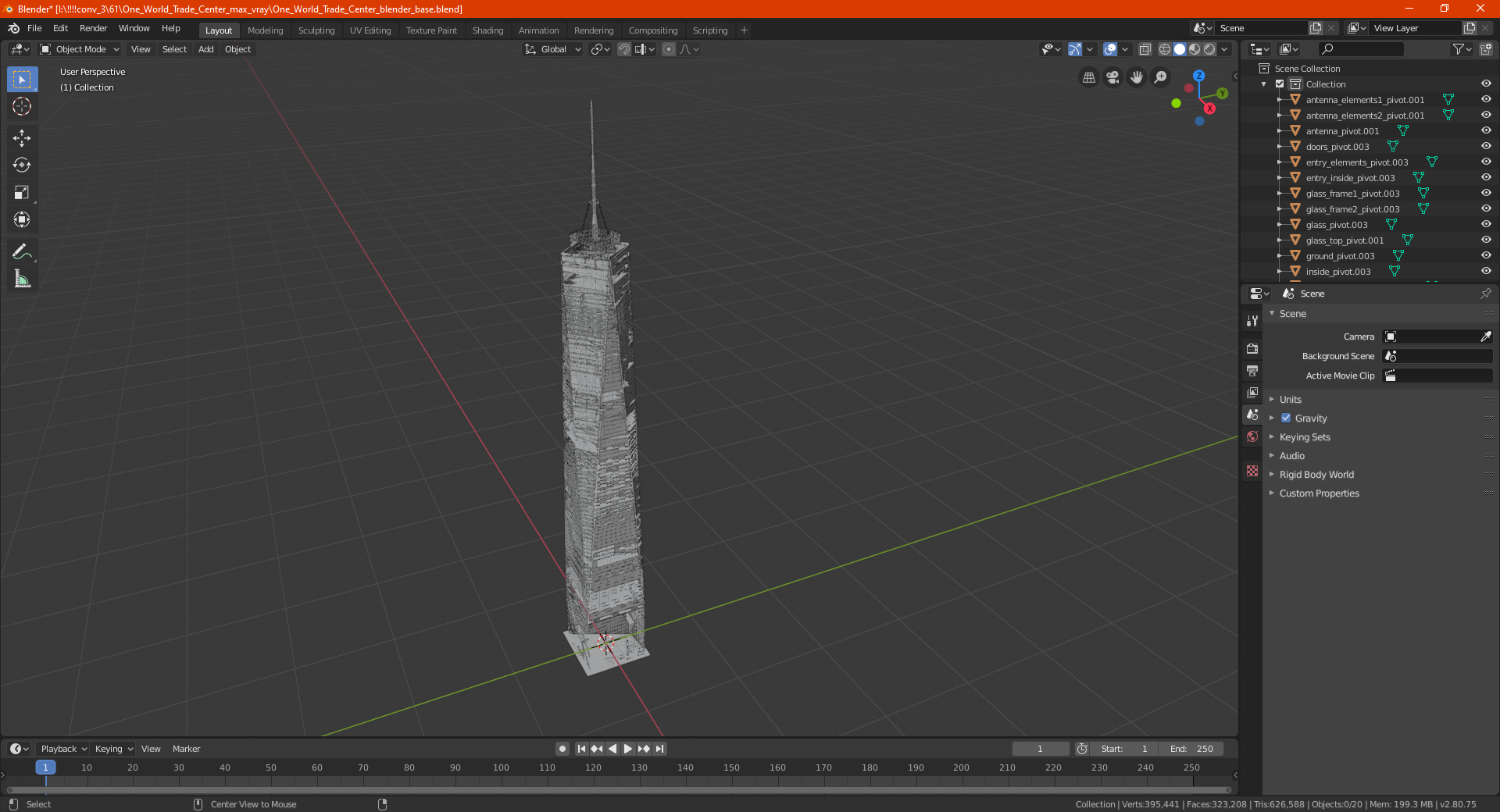Screen dimensions: 1500x812
Task: Toggle proportional editing
Action: click(x=669, y=49)
